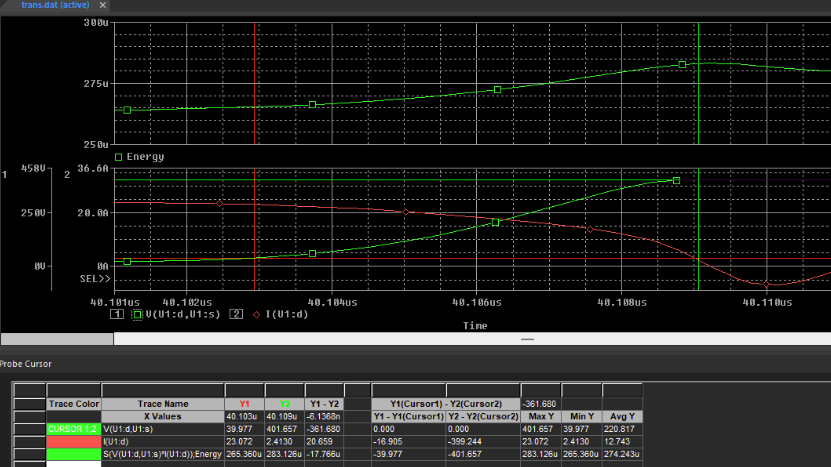
Task: Click the splitter handle above Probe Cursor
Action: [x=527, y=339]
